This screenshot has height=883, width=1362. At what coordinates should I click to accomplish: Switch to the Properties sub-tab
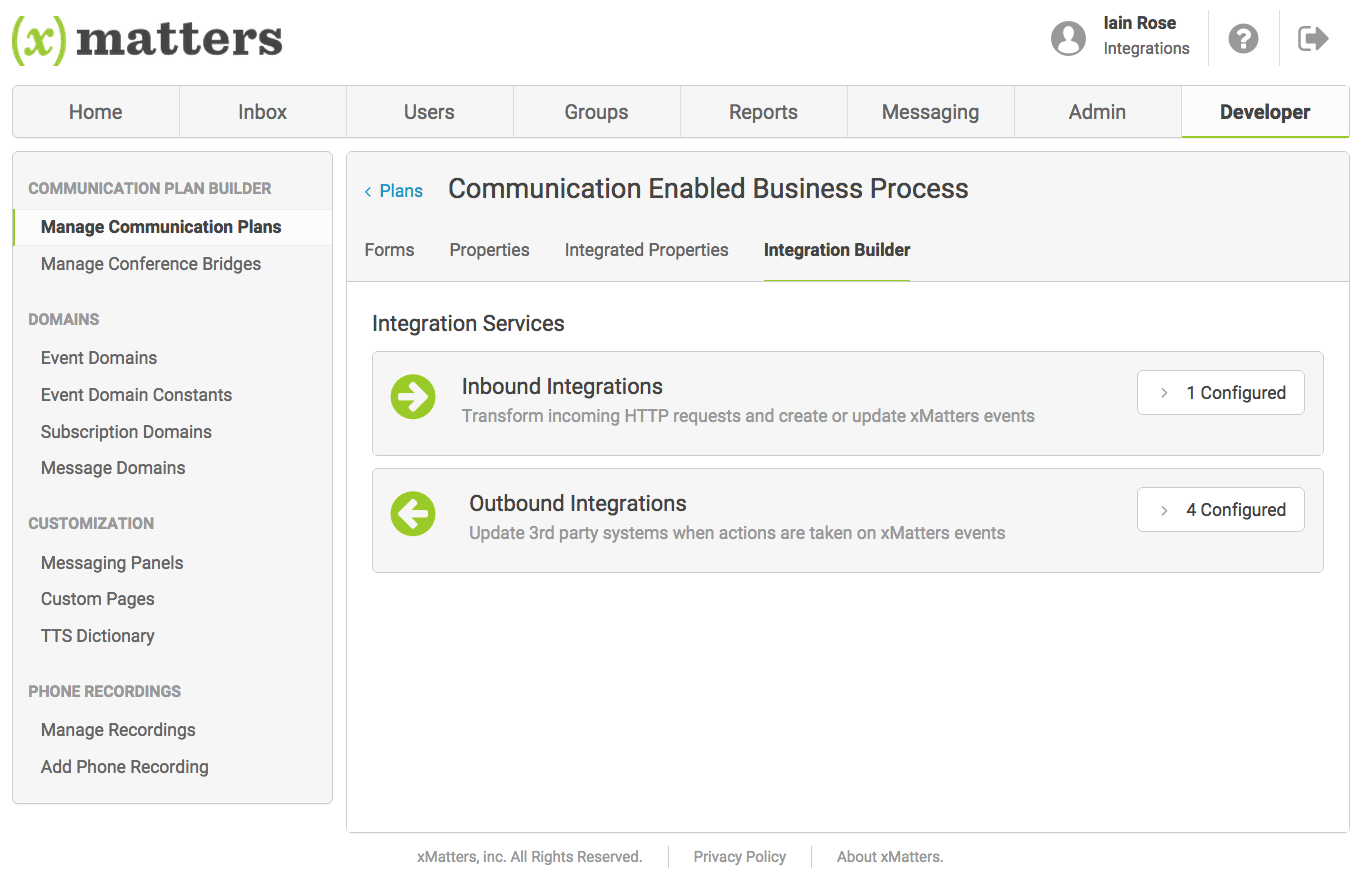490,250
